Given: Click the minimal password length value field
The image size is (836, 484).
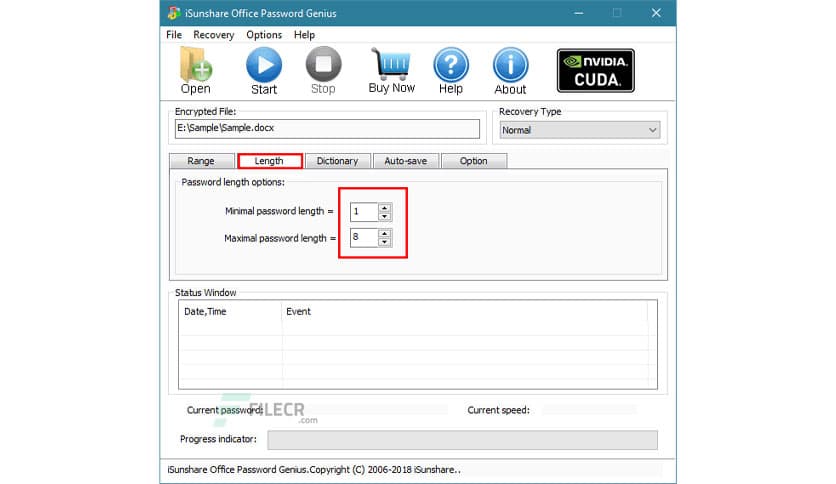Looking at the screenshot, I should pyautogui.click(x=364, y=212).
